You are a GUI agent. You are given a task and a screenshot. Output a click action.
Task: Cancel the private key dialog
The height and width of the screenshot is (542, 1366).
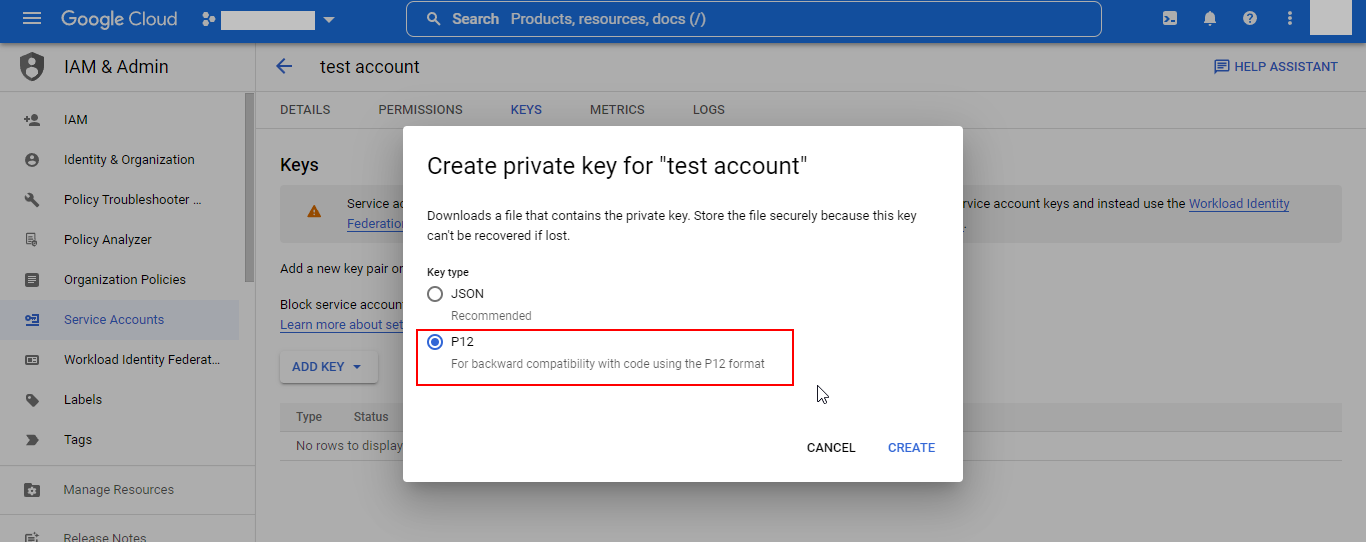click(831, 448)
